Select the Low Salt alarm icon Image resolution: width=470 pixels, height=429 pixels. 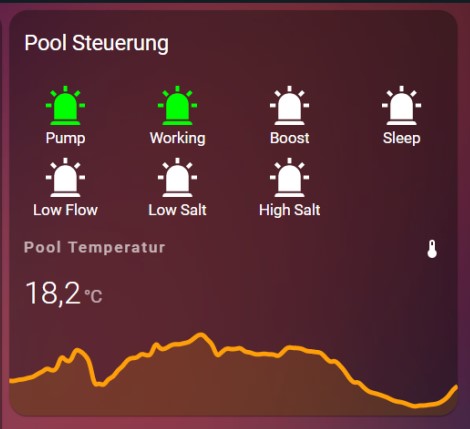point(177,178)
